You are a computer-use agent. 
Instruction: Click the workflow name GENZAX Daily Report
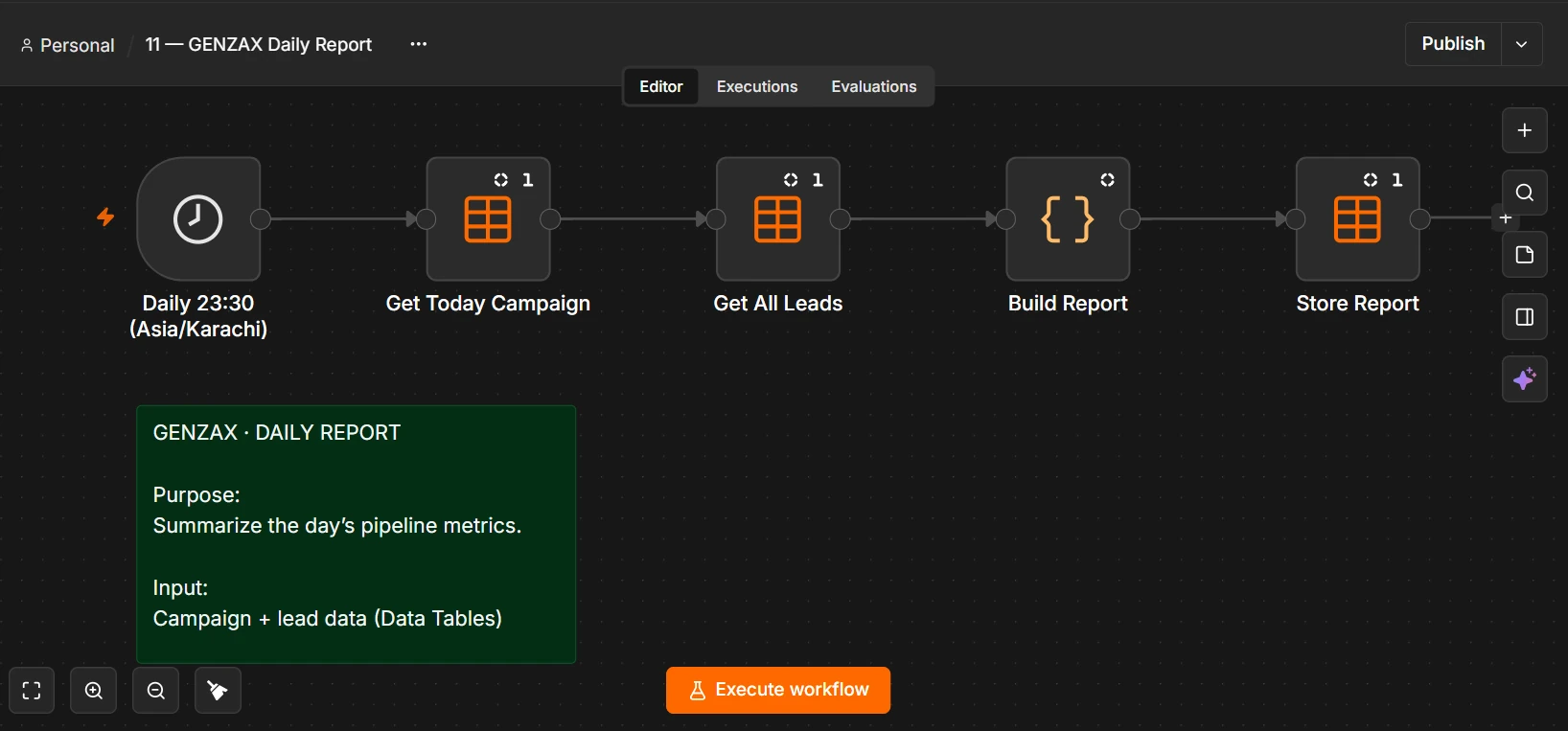point(259,44)
